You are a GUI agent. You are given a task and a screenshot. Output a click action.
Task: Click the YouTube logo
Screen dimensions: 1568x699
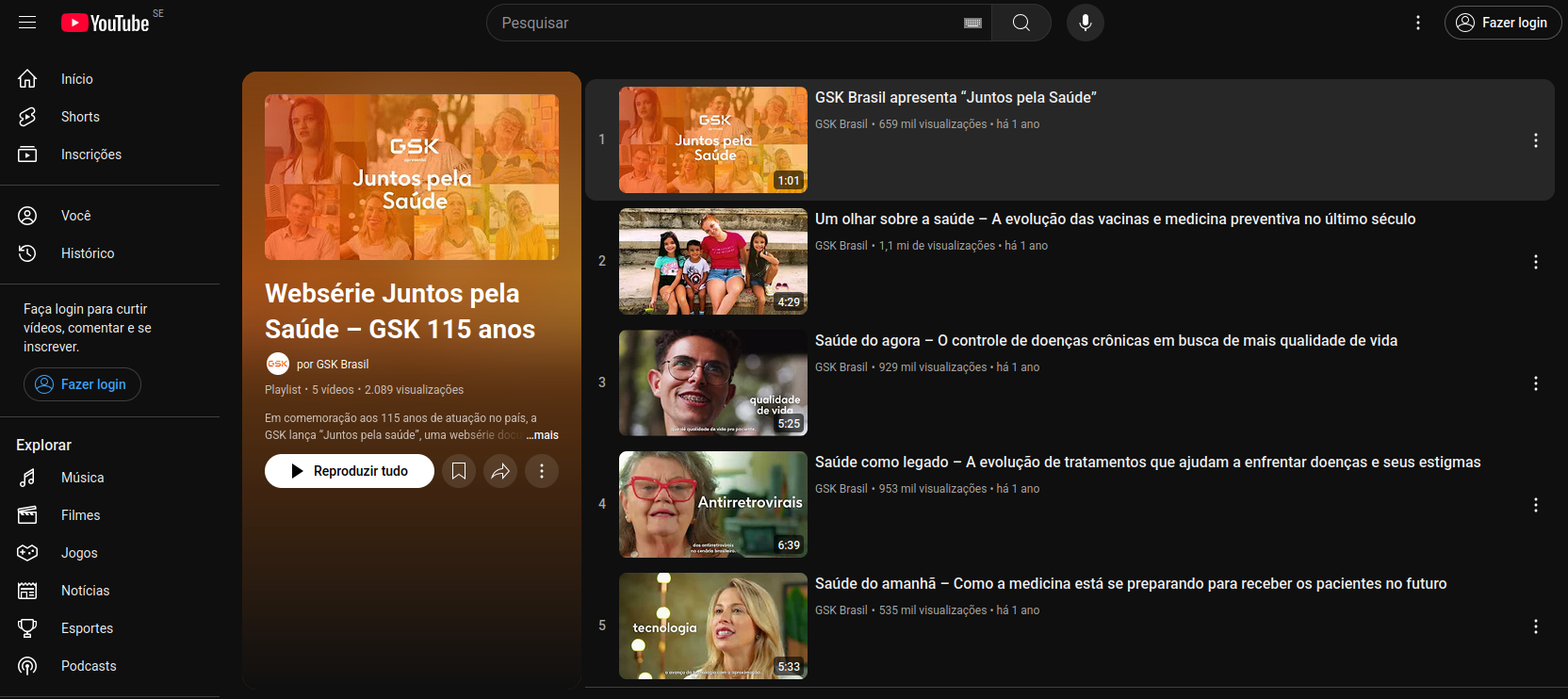click(x=106, y=23)
